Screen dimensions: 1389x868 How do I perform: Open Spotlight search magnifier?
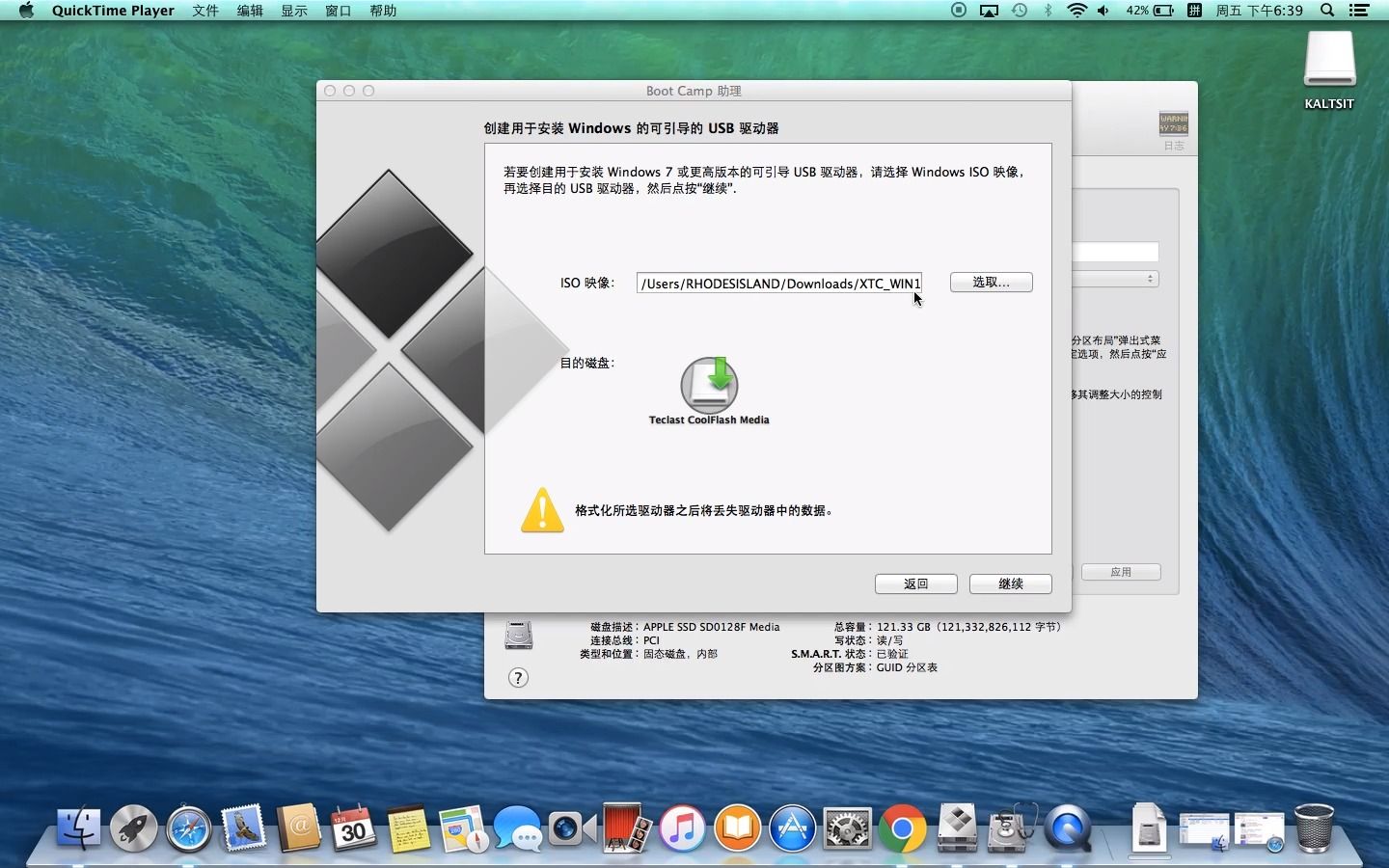[1327, 11]
